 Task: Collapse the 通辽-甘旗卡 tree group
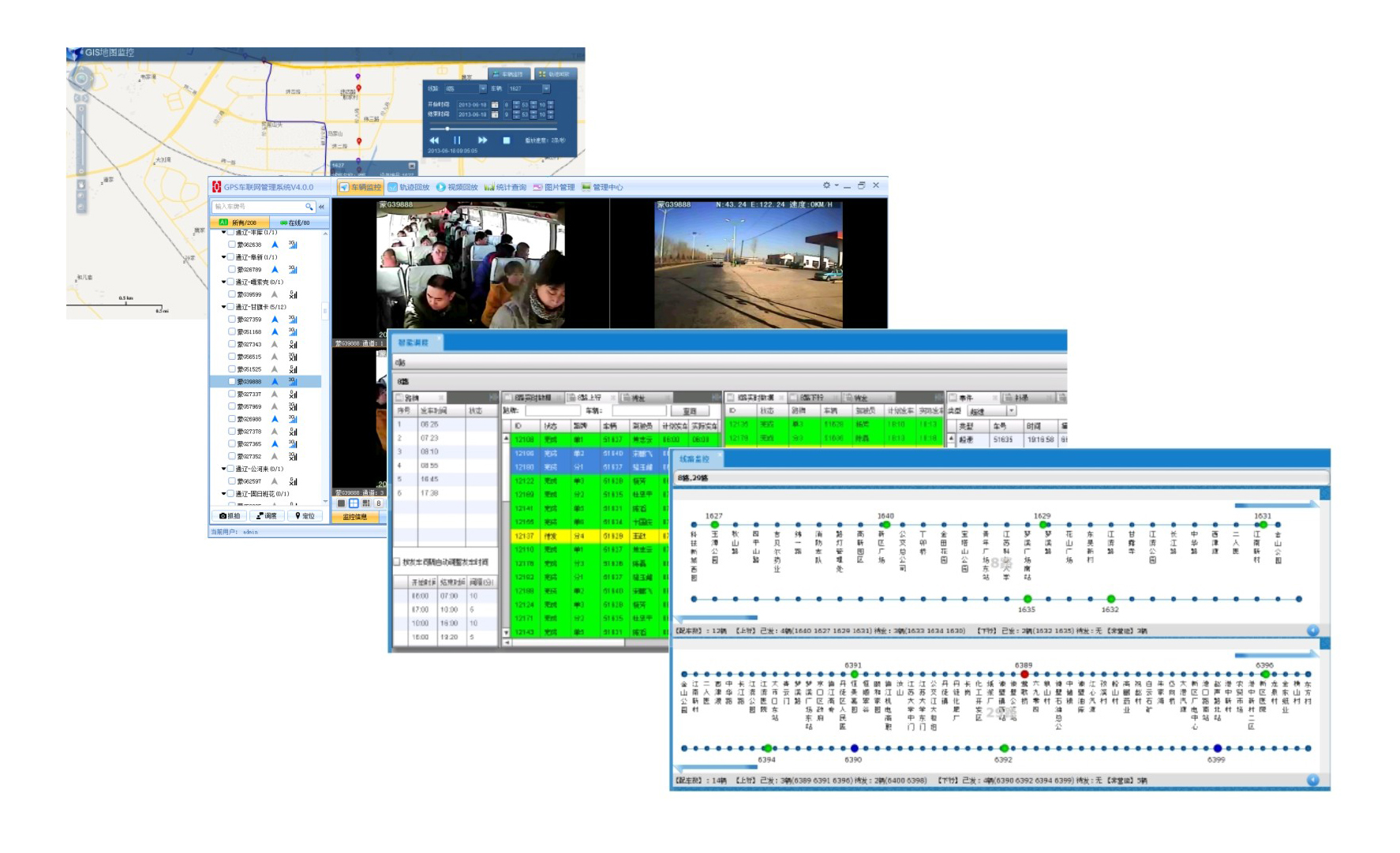(x=223, y=307)
